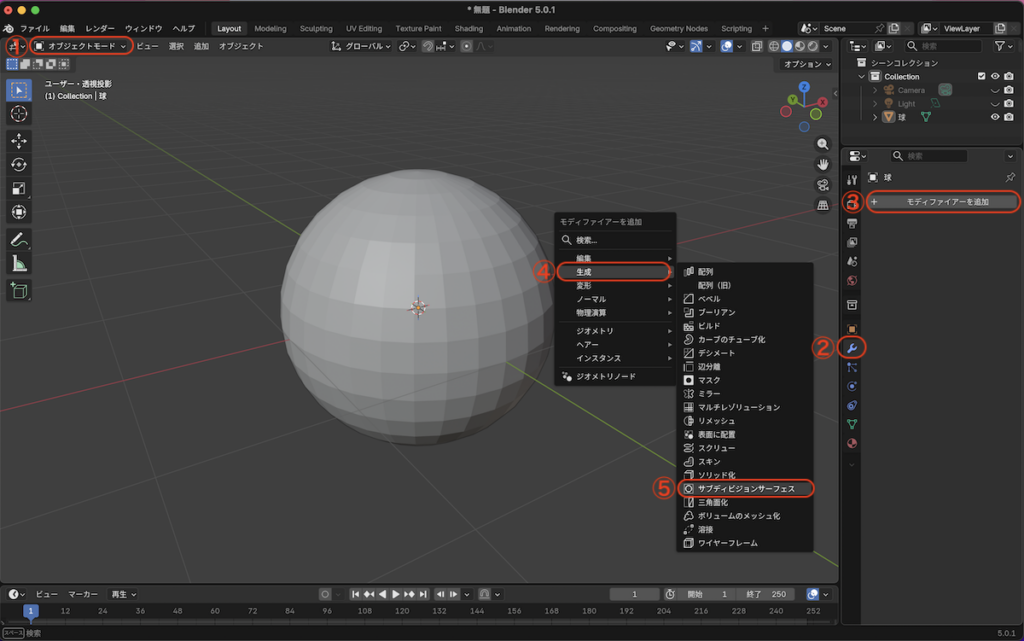Viewport: 1024px width, 641px height.
Task: Choose サブディビジョンサーフェス from the modifier list
Action: click(746, 489)
